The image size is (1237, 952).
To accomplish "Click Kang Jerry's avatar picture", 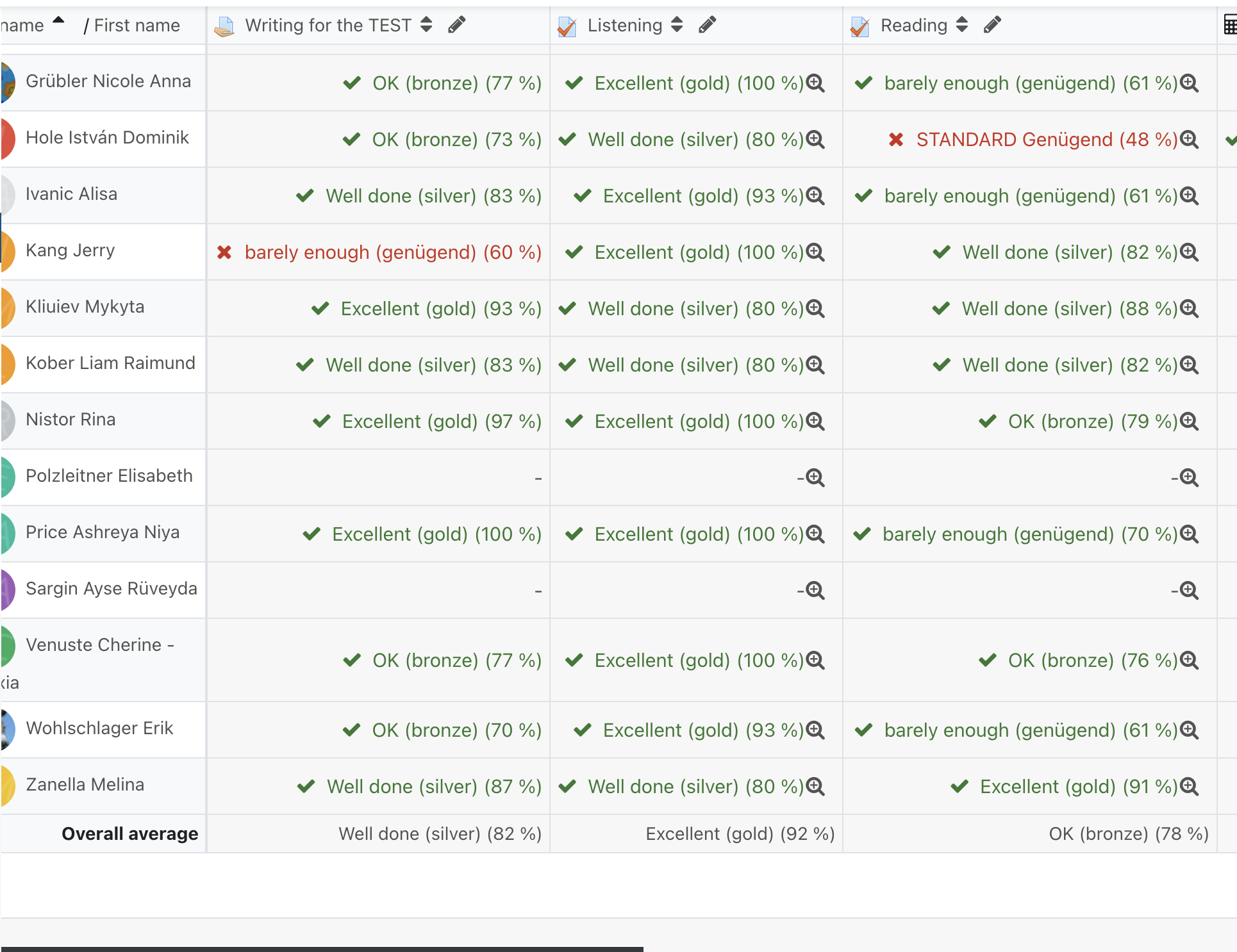I will click(6, 250).
